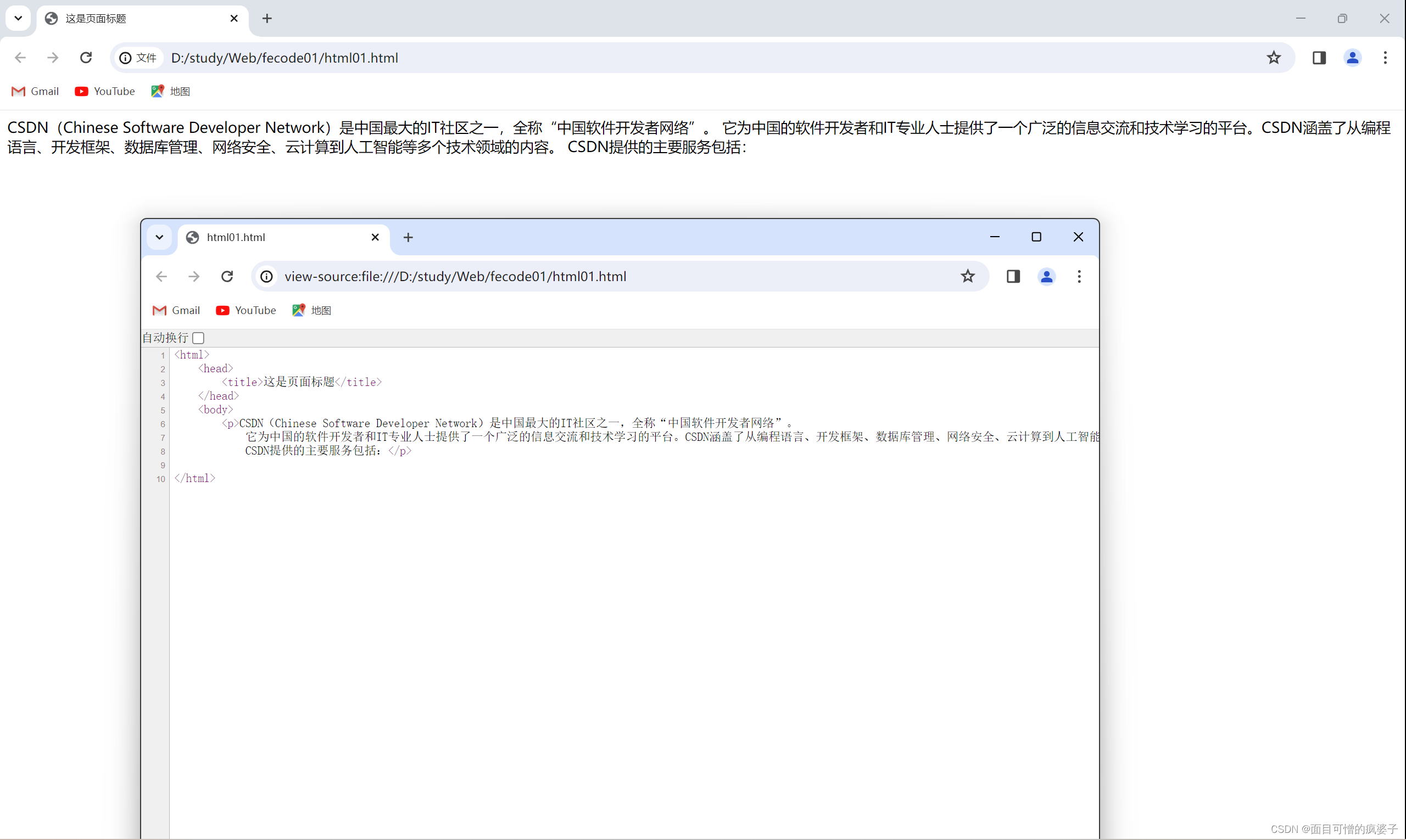Open the three-dot menu in the view-source window
This screenshot has height=840, width=1406.
[1079, 276]
